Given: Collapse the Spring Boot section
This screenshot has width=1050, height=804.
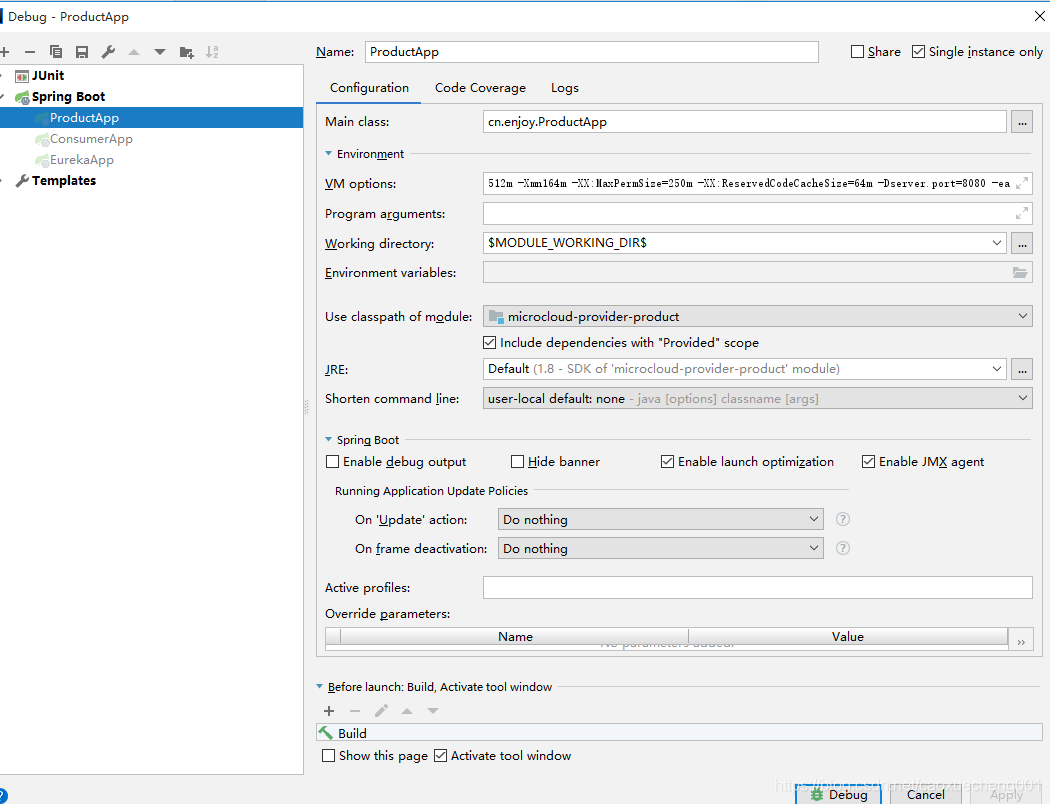Looking at the screenshot, I should tap(327, 439).
